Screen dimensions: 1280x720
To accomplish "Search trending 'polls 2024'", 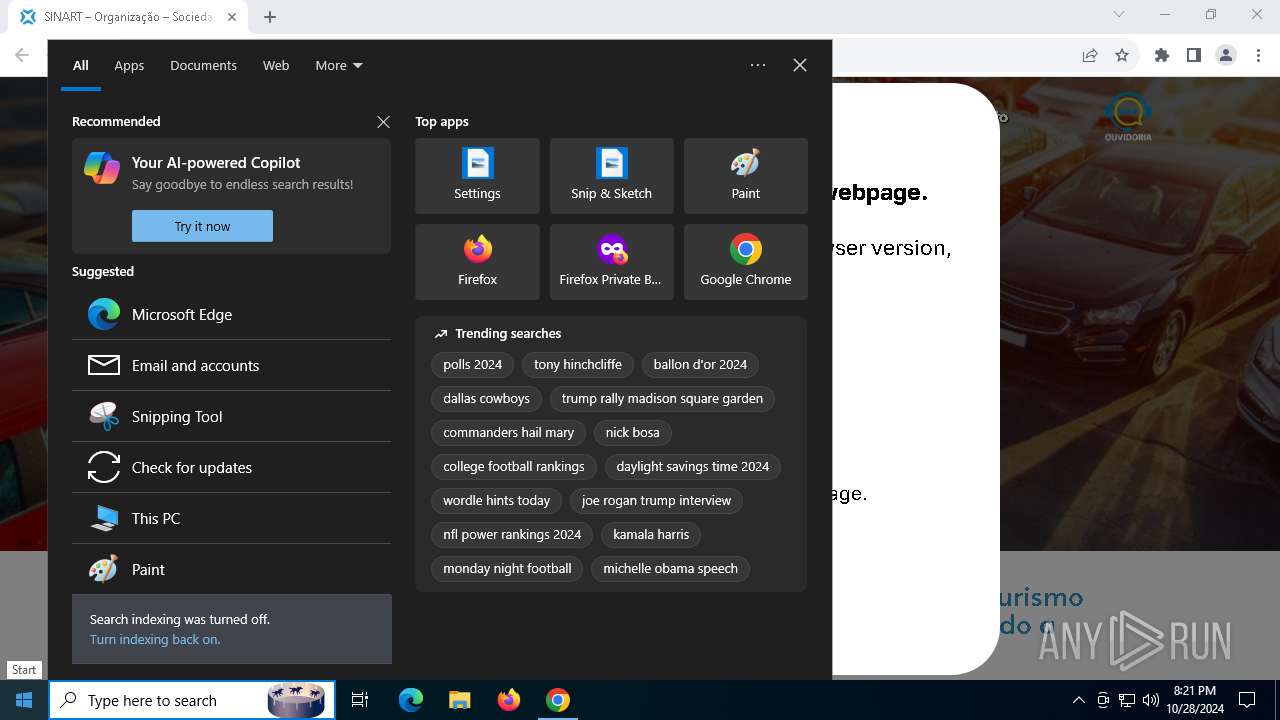I will (x=472, y=365).
